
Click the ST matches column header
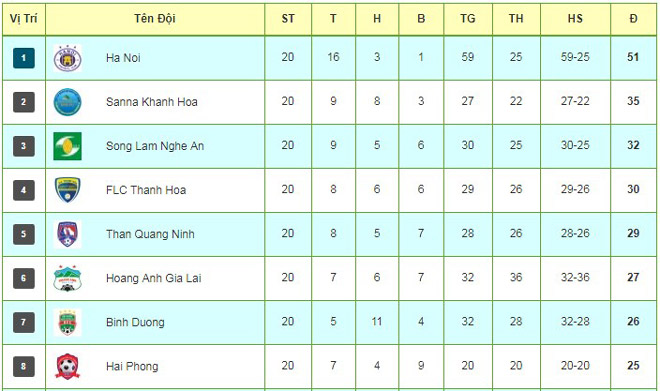point(288,19)
